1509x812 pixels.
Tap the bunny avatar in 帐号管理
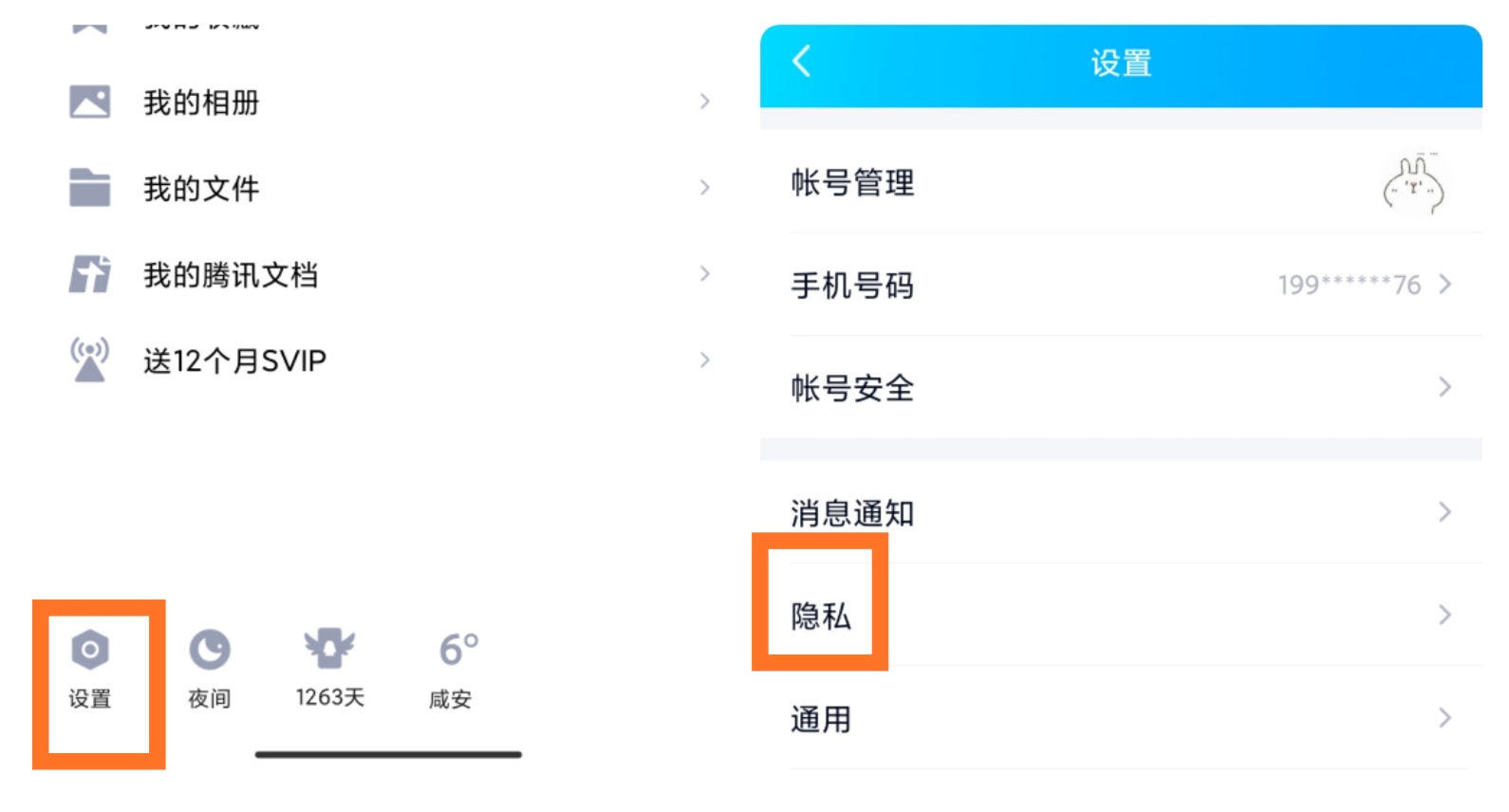coord(1413,183)
